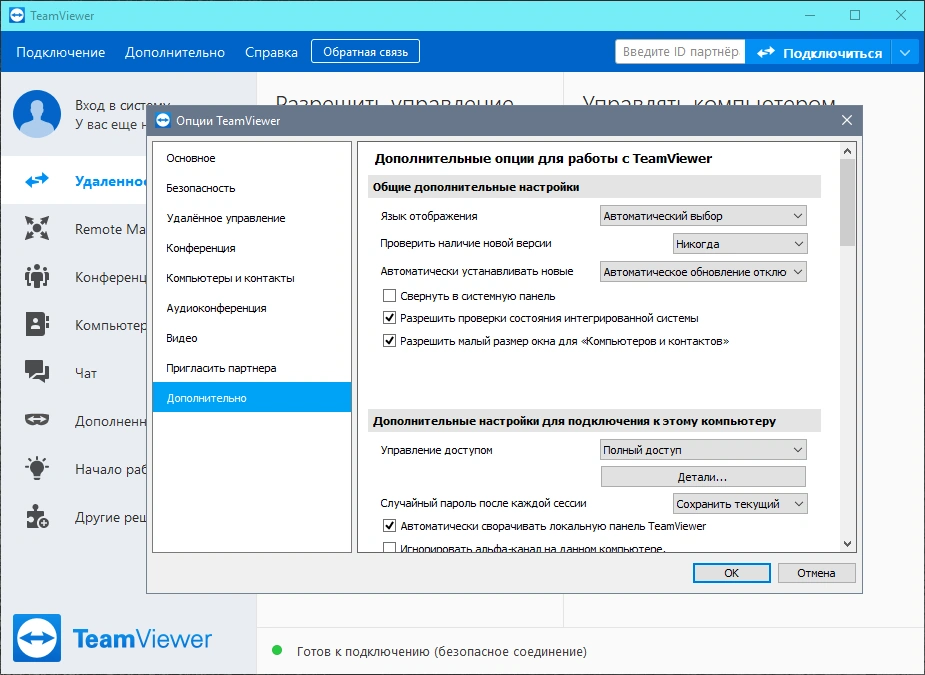Open the augmented reality glasses icon
Screen dimensions: 925x675
pyautogui.click(x=37, y=420)
